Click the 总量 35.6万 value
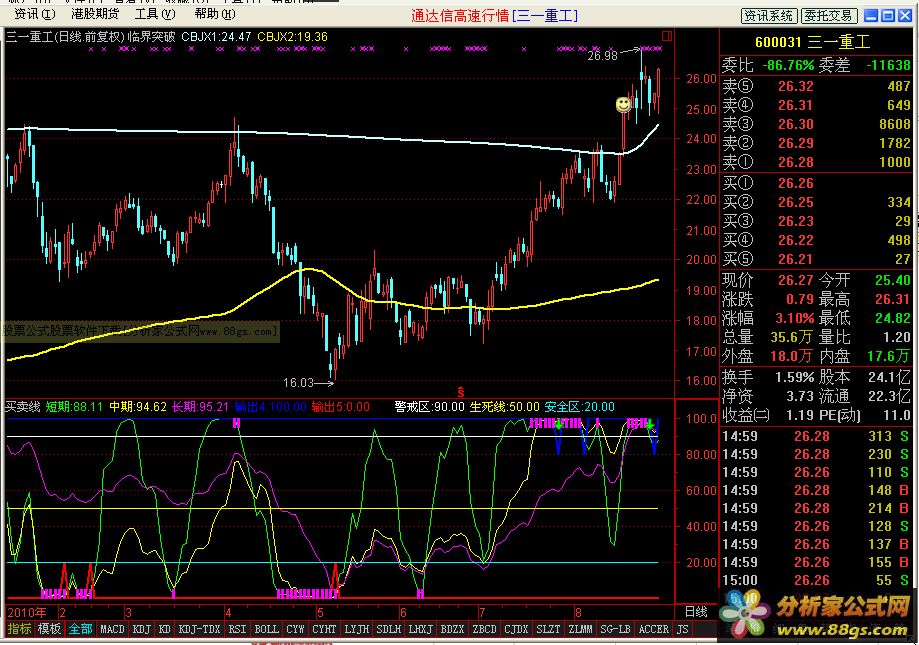This screenshot has height=645, width=919. 792,337
